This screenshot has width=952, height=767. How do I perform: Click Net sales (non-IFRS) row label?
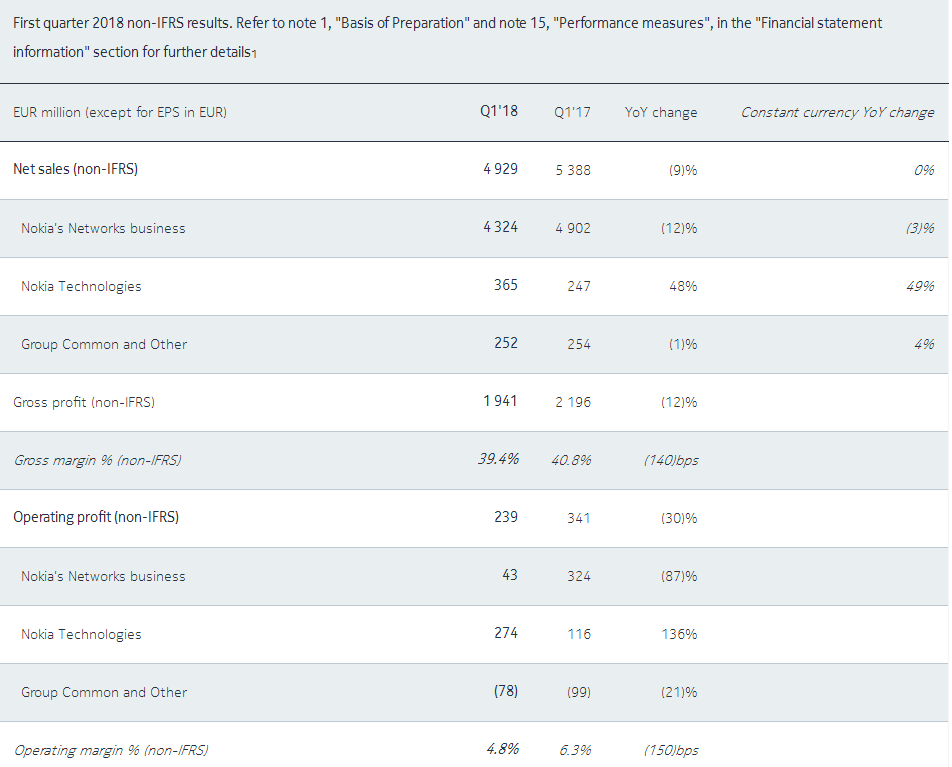pyautogui.click(x=75, y=169)
